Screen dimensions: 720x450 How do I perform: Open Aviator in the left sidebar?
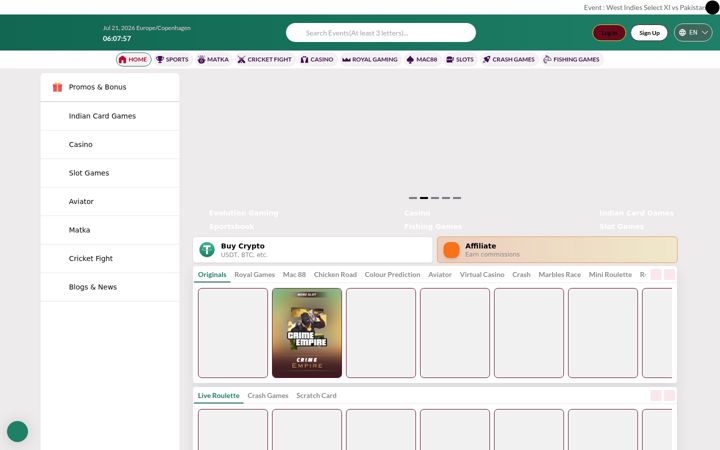(110, 202)
